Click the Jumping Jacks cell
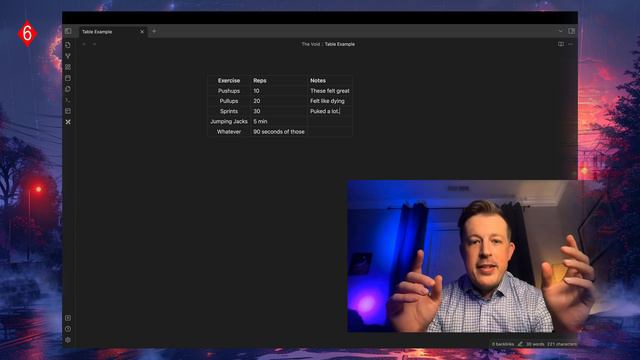Viewport: 640px width, 360px height. tap(229, 121)
